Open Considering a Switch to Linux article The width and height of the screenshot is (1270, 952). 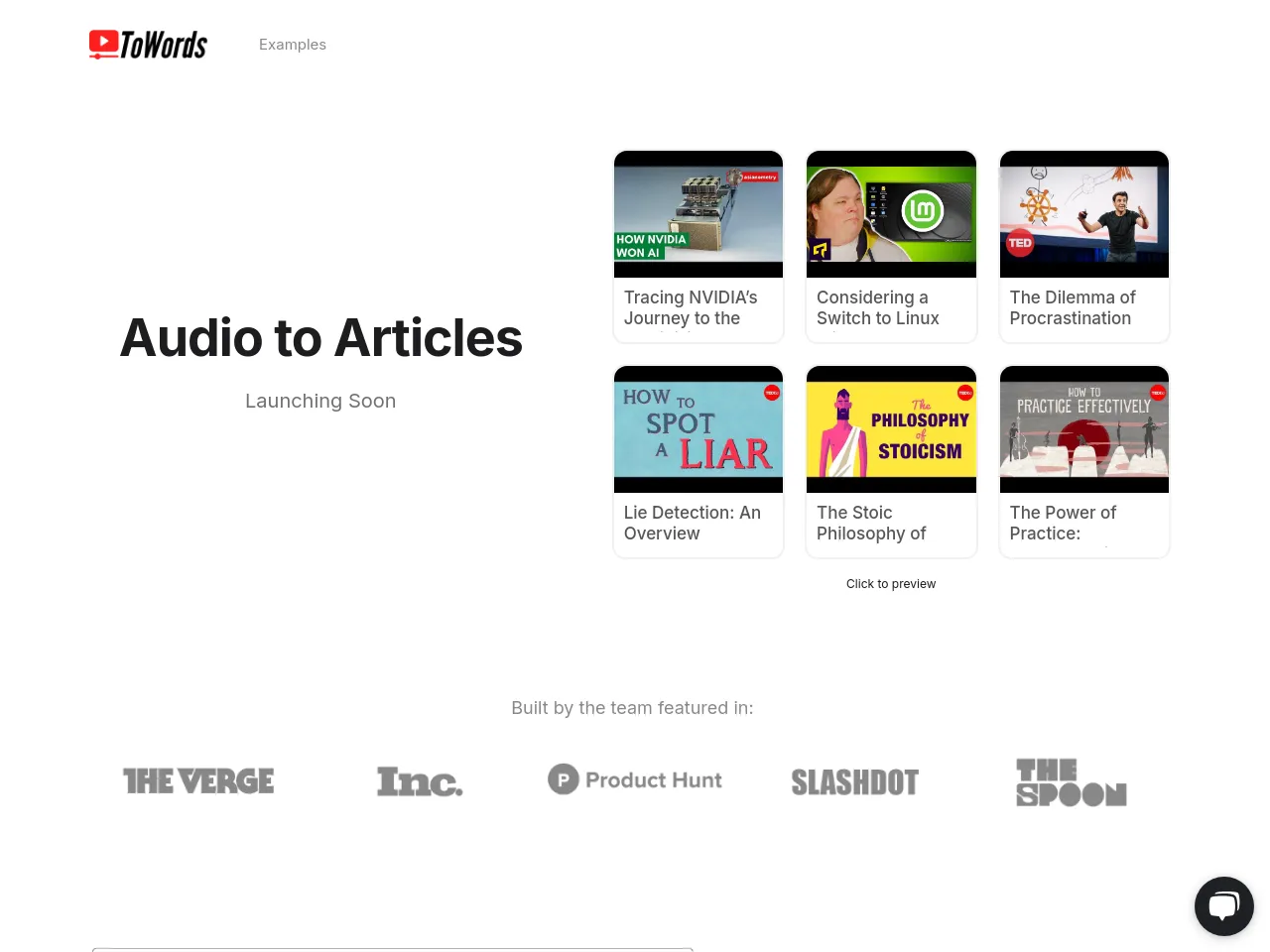point(877,307)
